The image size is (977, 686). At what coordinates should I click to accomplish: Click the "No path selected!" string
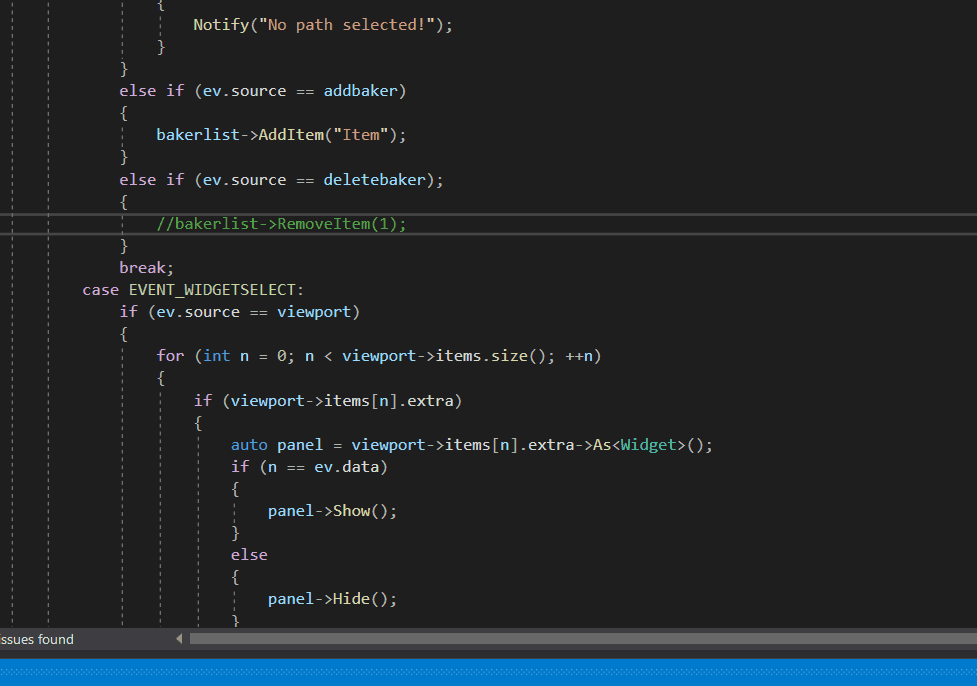[351, 25]
